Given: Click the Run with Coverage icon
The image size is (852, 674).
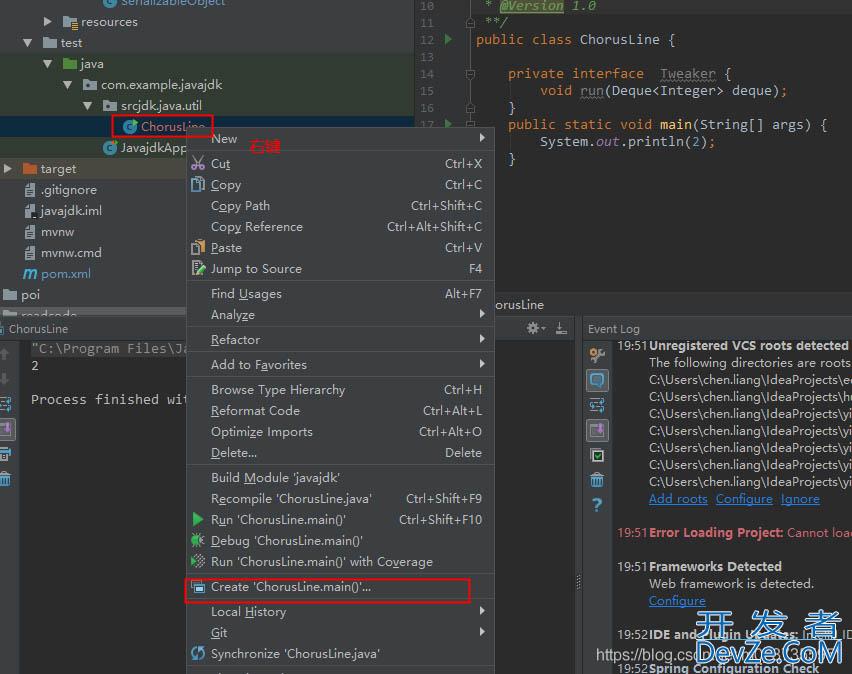Looking at the screenshot, I should [198, 561].
